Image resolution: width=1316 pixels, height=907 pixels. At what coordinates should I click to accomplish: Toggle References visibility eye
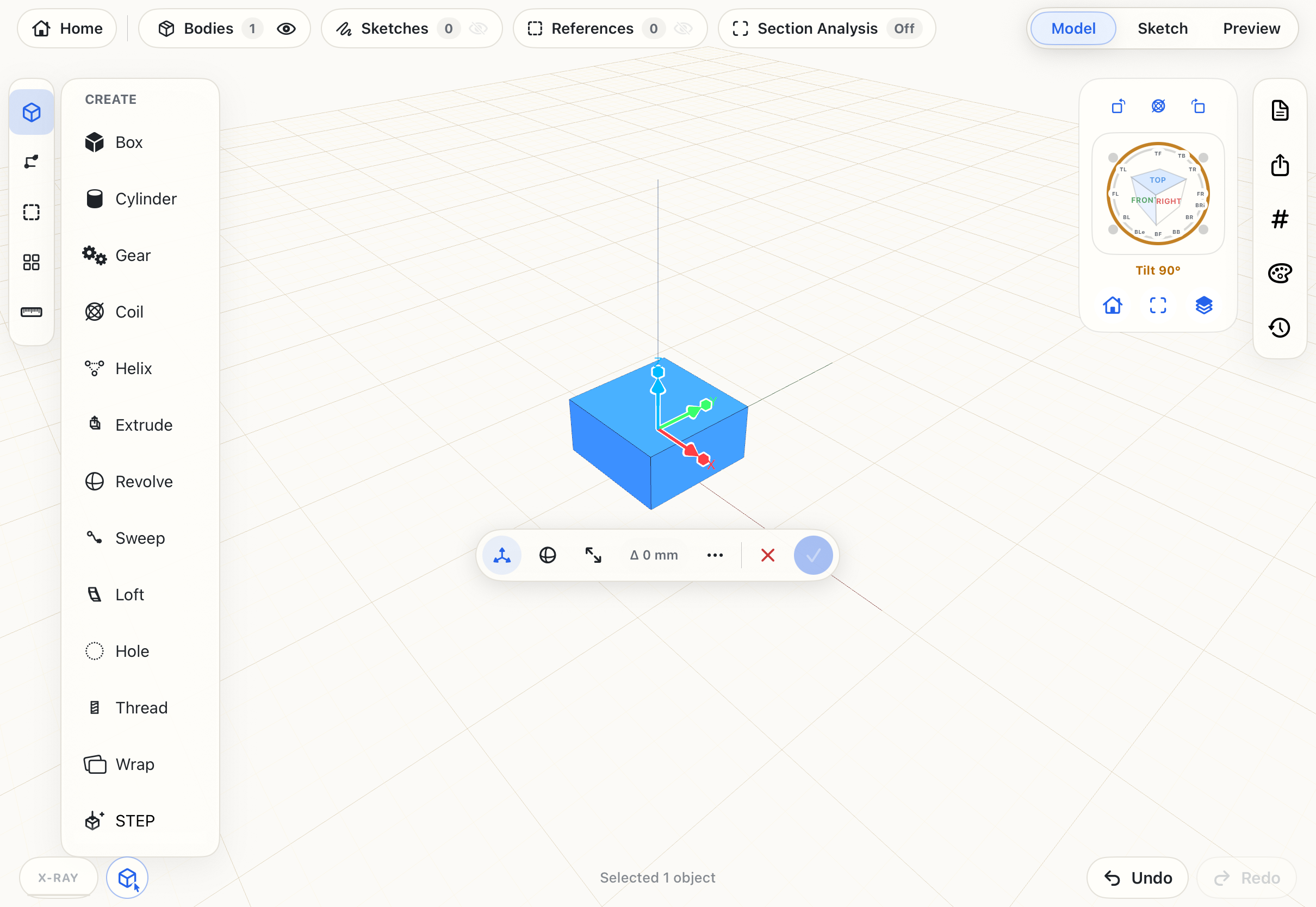[x=684, y=28]
